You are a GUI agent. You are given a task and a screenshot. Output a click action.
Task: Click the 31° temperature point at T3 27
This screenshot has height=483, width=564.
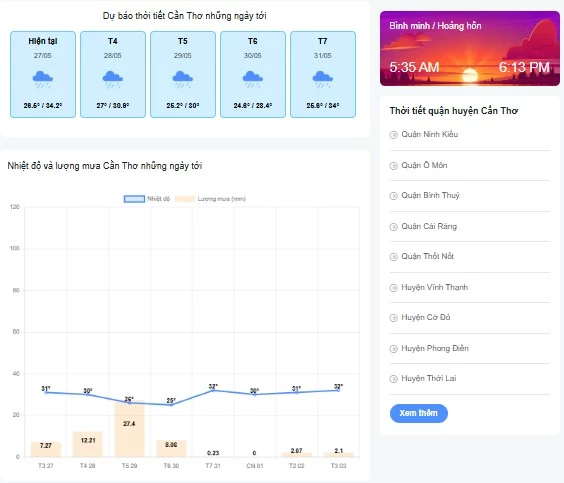46,392
